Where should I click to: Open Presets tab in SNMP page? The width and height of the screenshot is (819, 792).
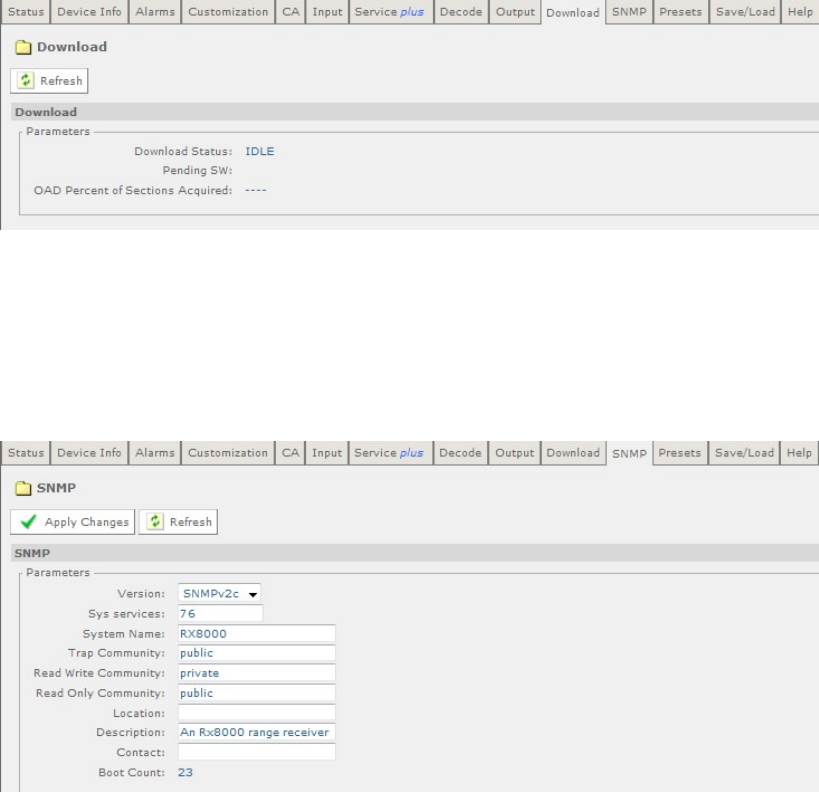pyautogui.click(x=680, y=452)
